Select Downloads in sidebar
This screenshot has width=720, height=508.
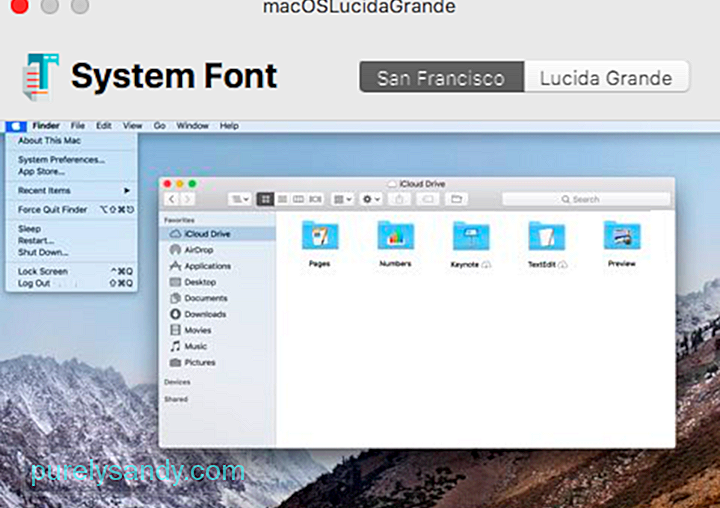pyautogui.click(x=218, y=314)
